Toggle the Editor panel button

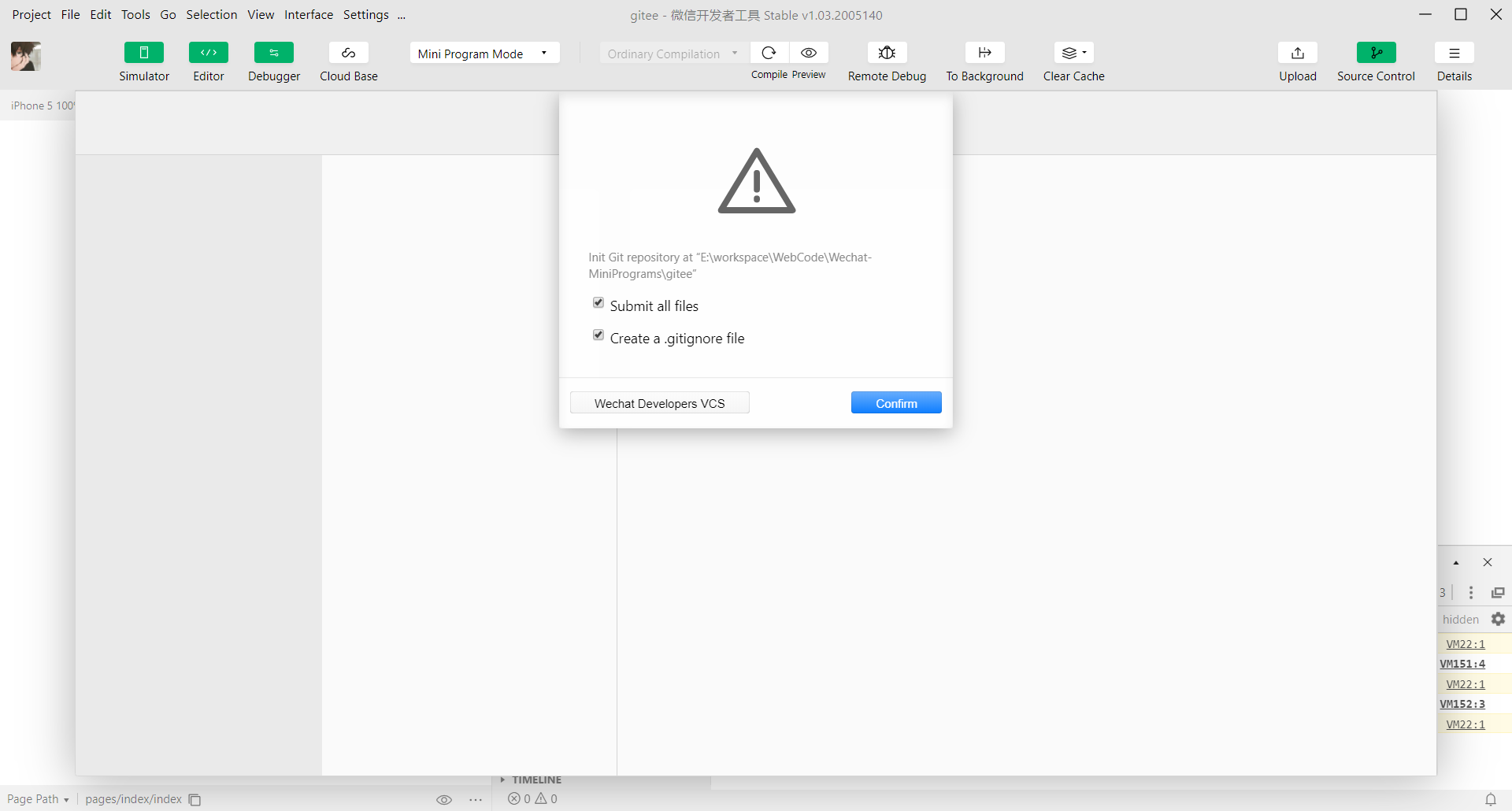pyautogui.click(x=209, y=53)
